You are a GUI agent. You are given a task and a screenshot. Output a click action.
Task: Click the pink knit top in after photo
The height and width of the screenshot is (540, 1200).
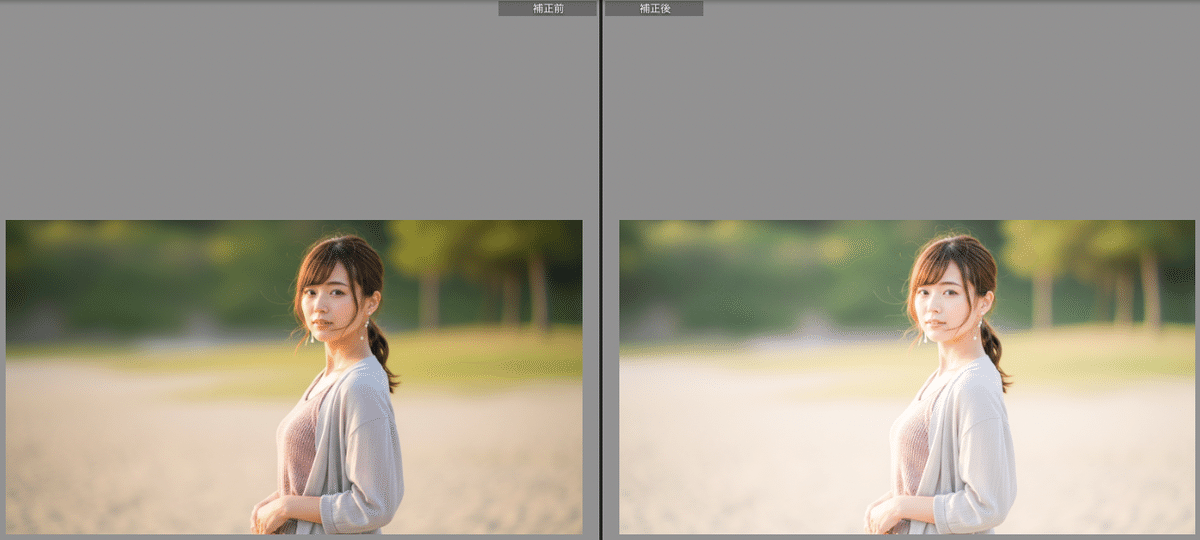912,440
